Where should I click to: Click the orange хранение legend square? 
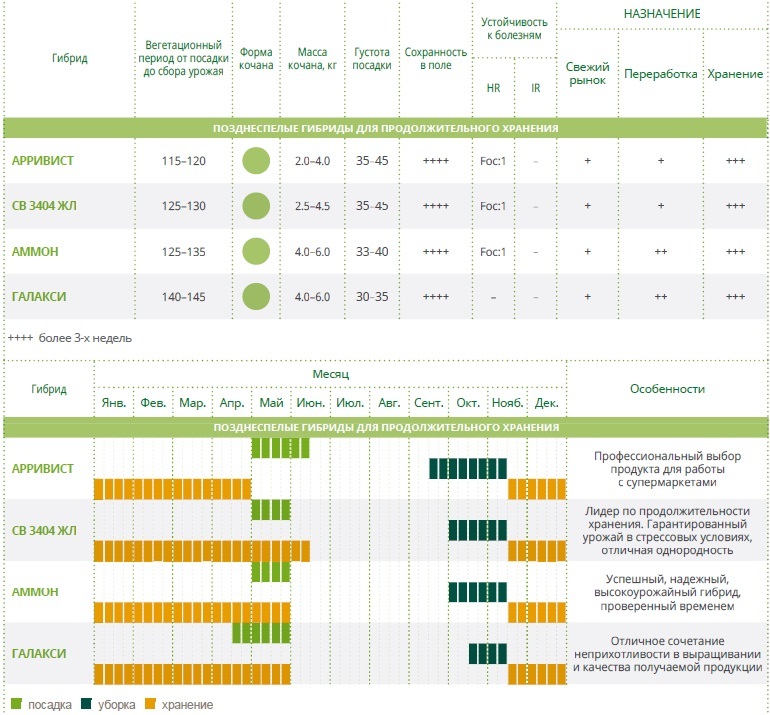(x=150, y=704)
